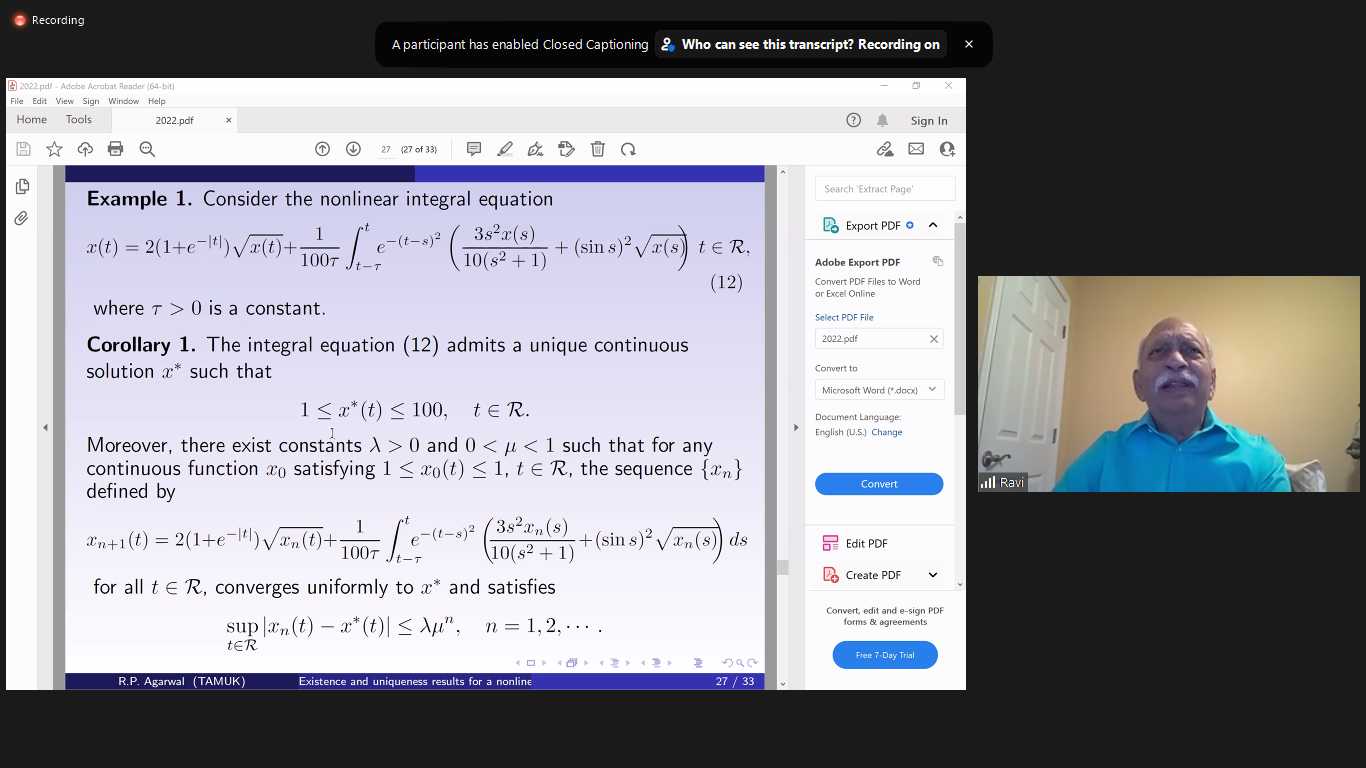Select the highlighter pen tool

(505, 149)
